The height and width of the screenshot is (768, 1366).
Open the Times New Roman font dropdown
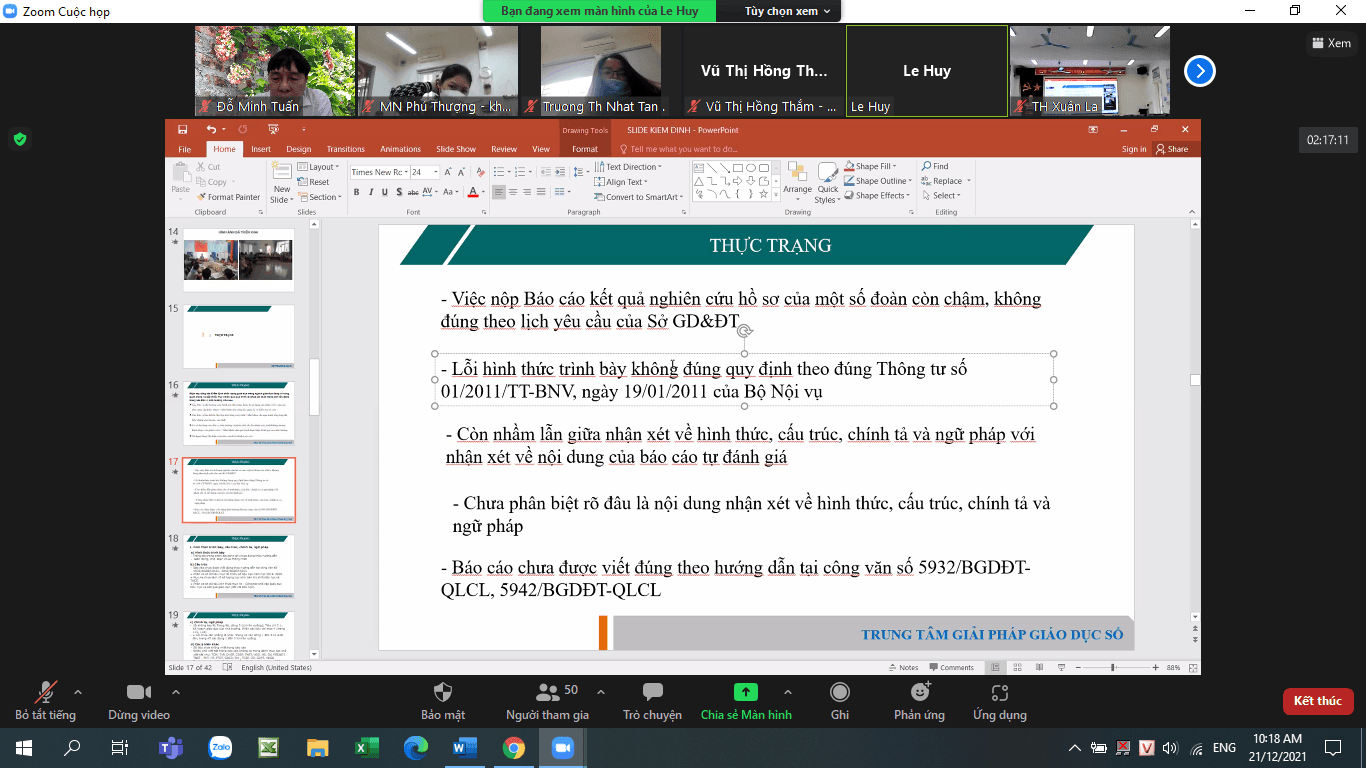click(x=406, y=171)
